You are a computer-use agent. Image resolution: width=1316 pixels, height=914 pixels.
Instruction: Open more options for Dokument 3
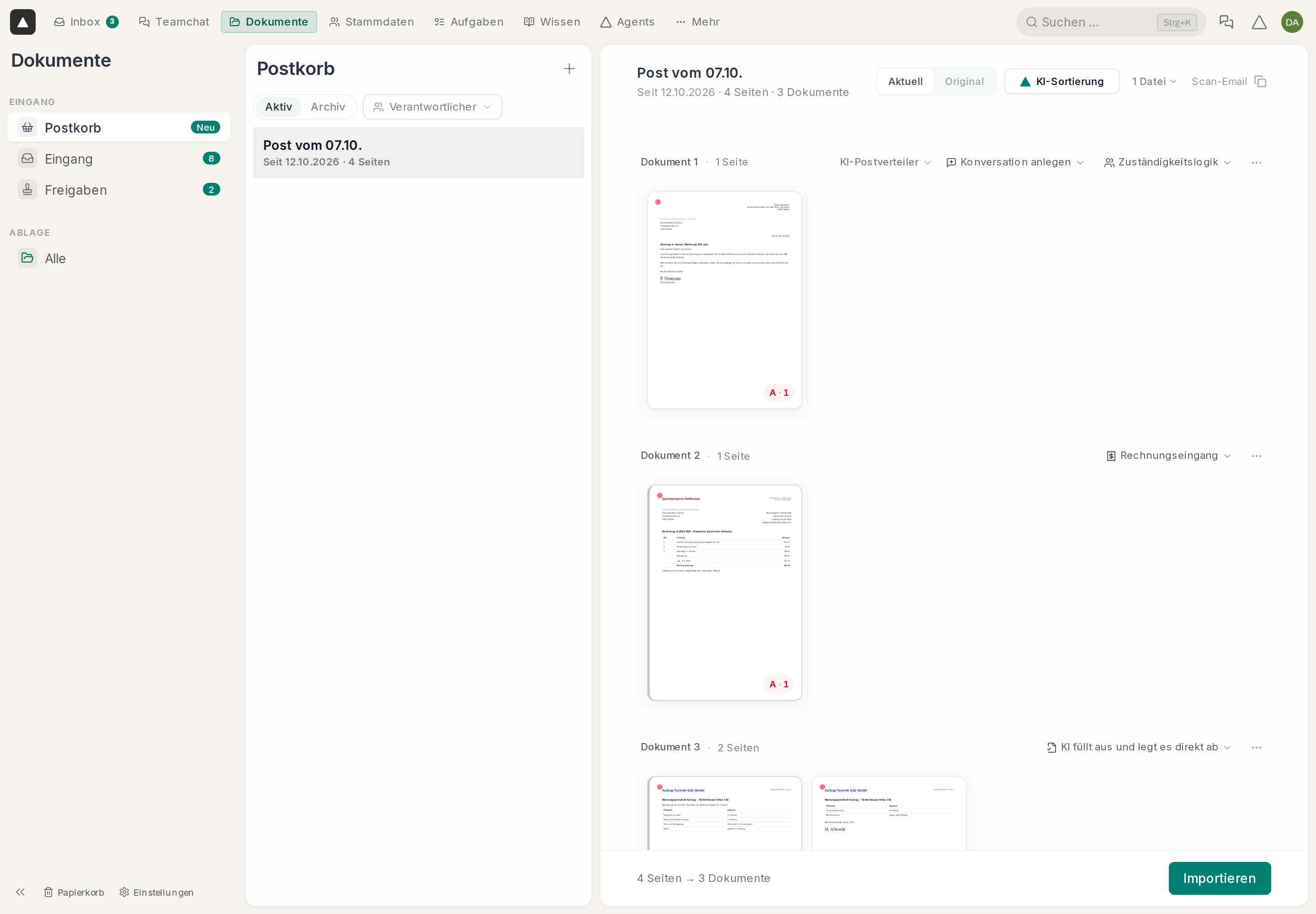[x=1257, y=747]
